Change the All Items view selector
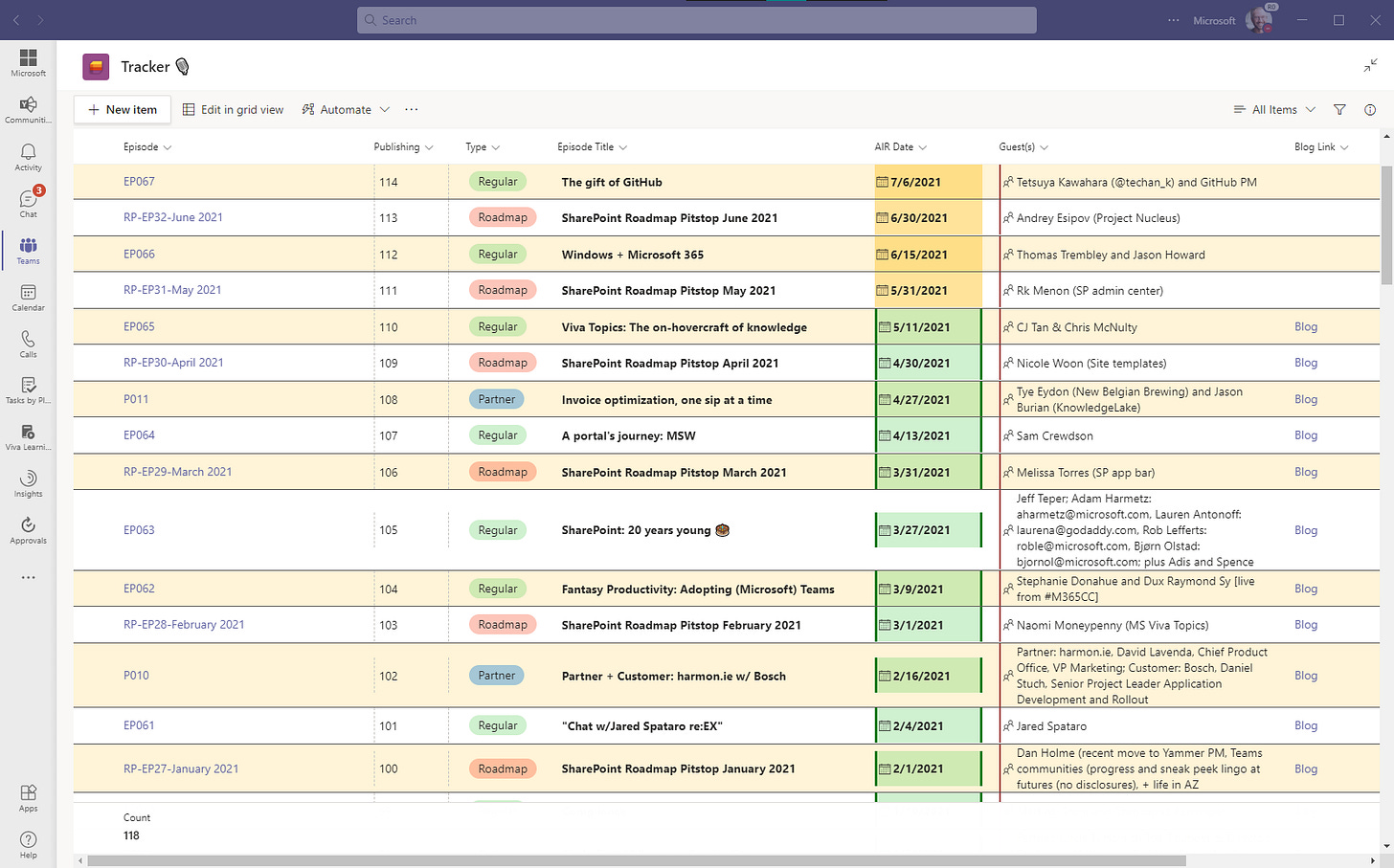The image size is (1394, 868). click(1274, 109)
